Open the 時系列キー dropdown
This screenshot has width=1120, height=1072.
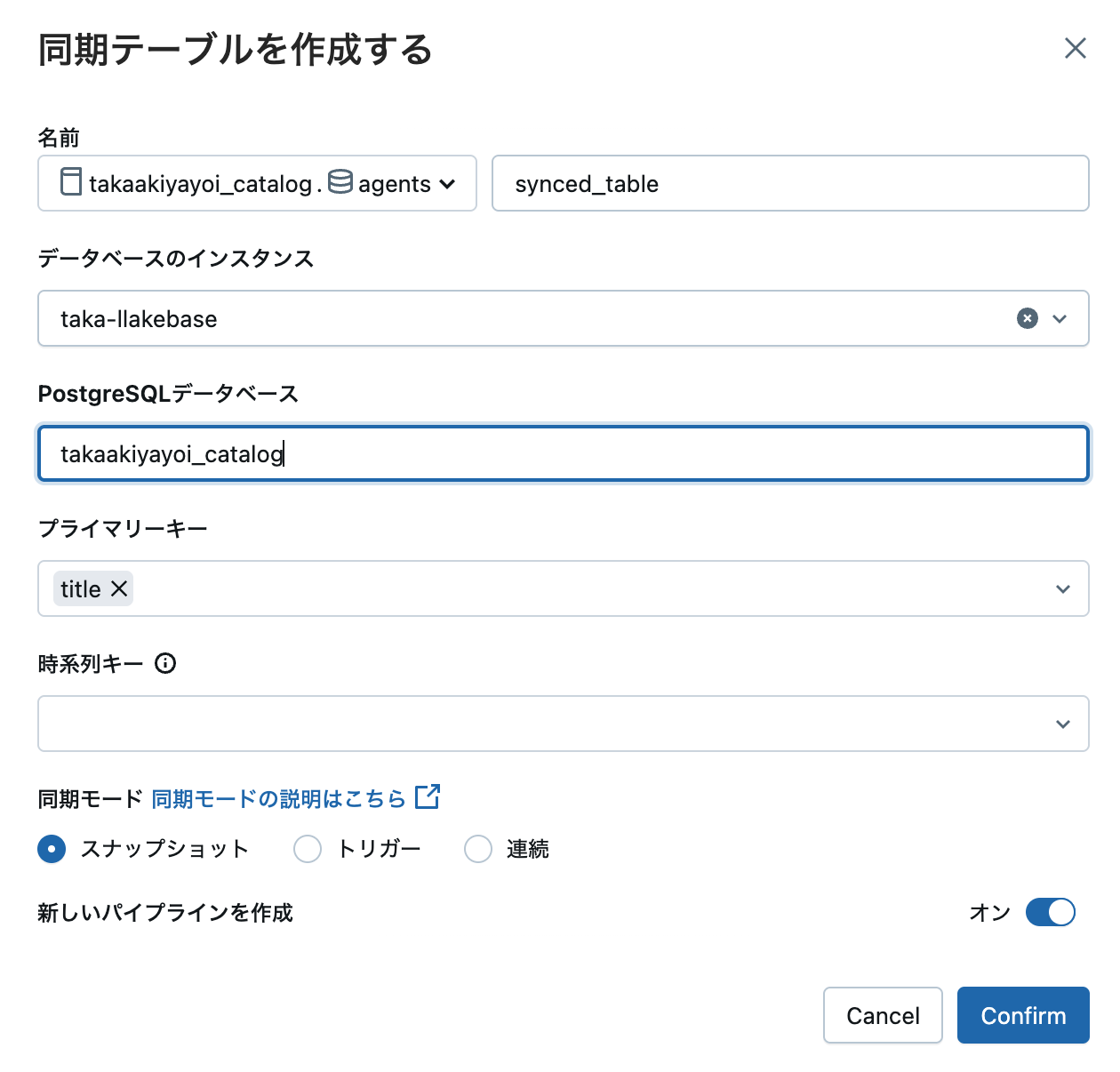(1062, 724)
